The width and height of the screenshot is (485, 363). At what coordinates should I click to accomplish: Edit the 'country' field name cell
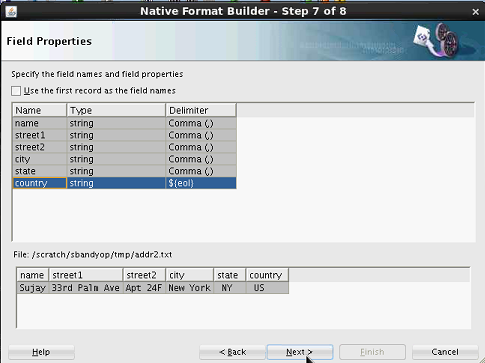(40, 183)
